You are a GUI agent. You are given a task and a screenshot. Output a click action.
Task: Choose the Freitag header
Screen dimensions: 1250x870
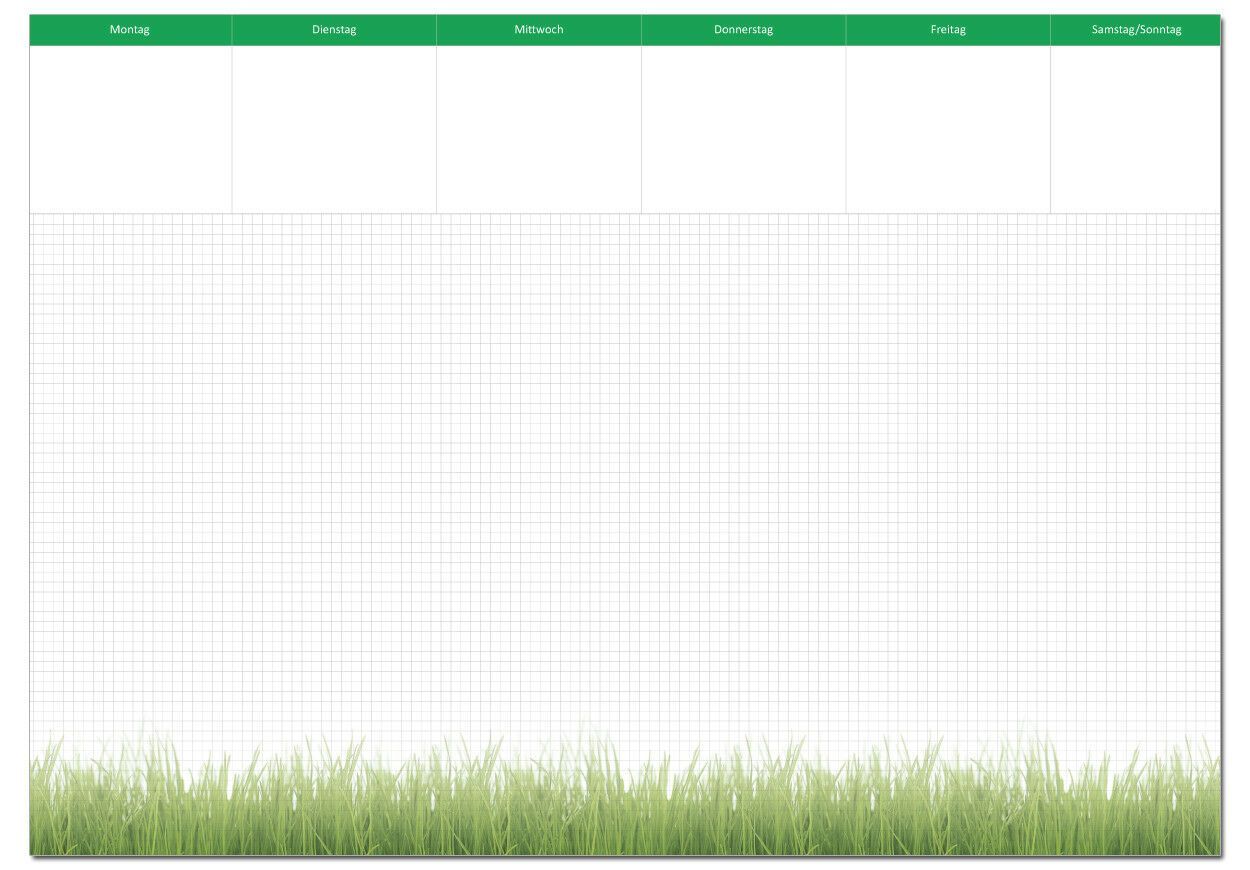click(x=948, y=30)
